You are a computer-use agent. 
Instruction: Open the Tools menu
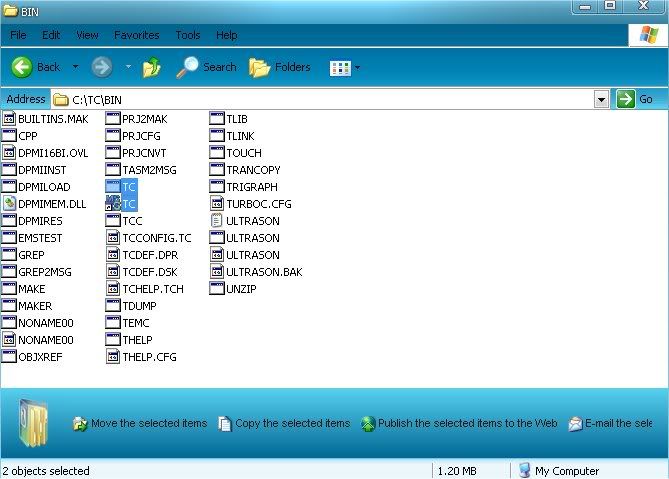tap(188, 35)
